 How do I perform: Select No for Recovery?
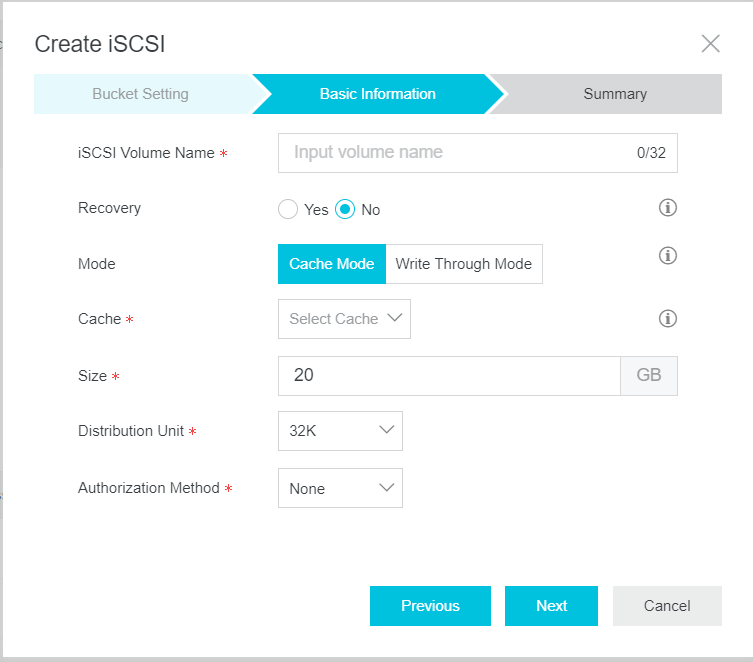click(x=345, y=209)
